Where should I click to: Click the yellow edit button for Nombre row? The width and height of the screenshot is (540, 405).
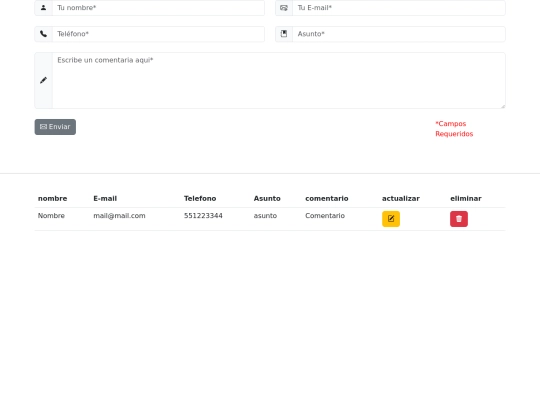point(391,219)
